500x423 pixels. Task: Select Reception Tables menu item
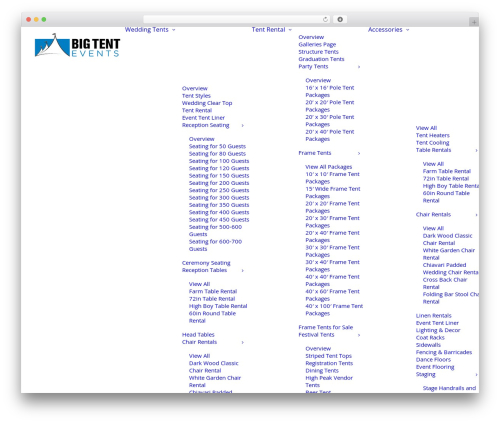(204, 270)
